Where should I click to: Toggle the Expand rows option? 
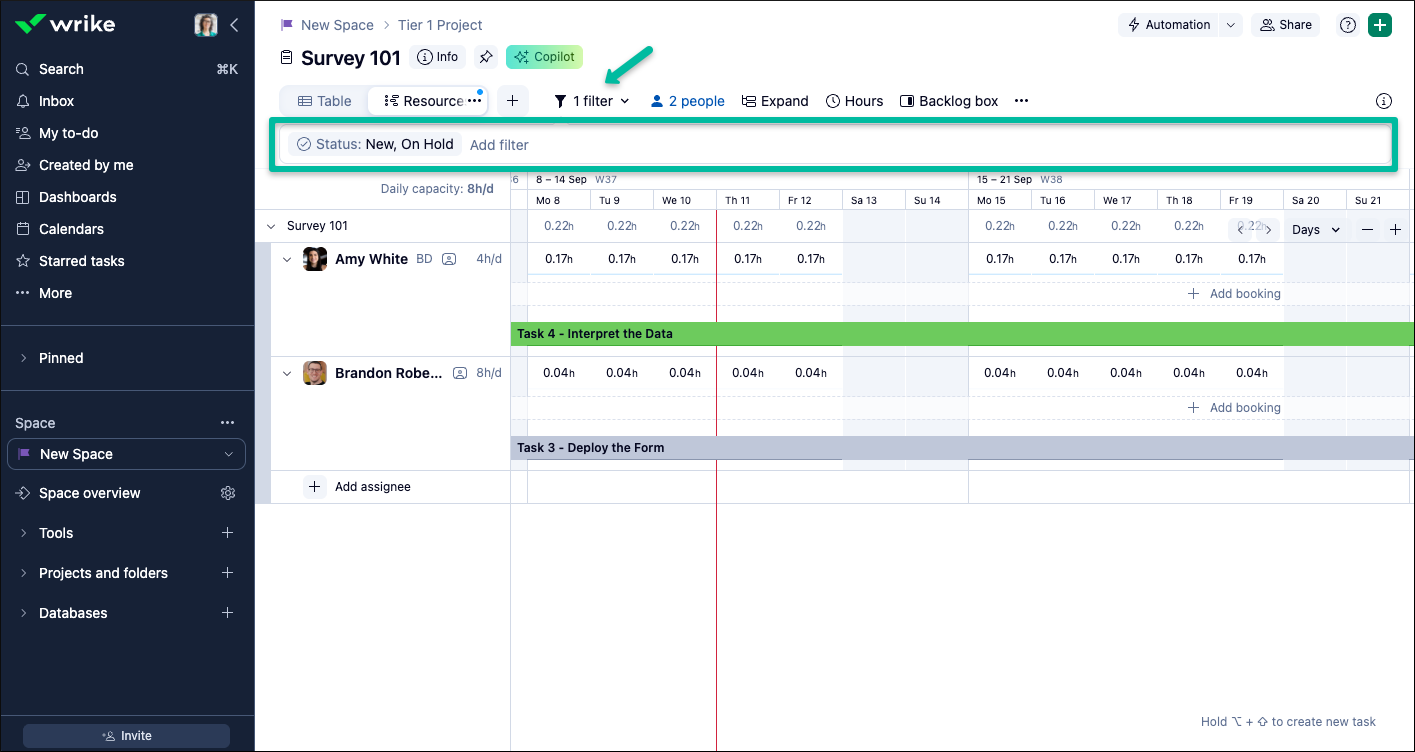774,101
